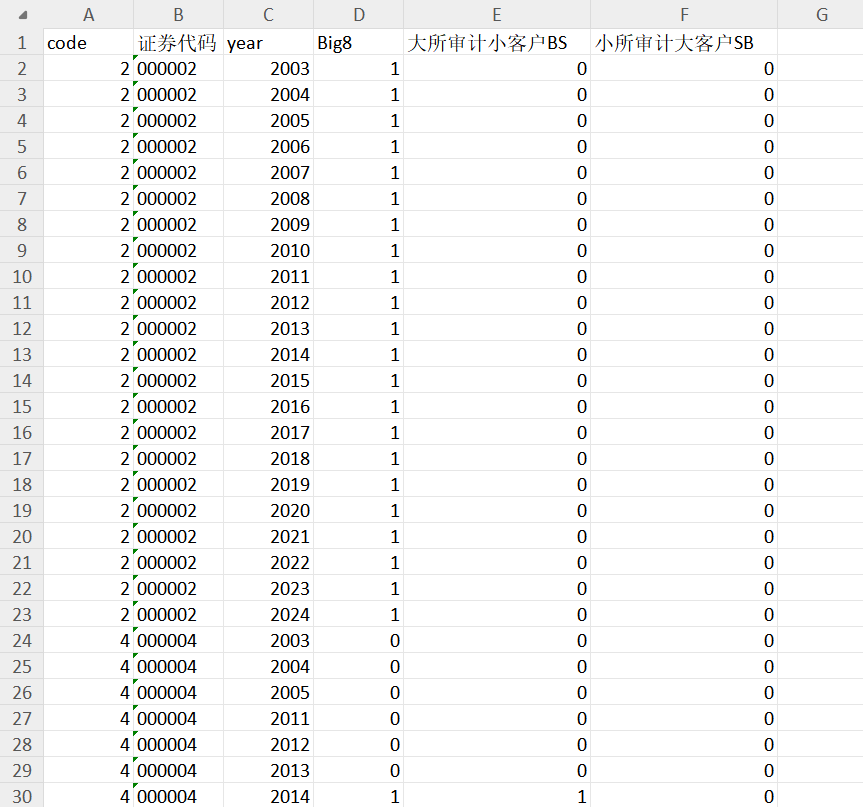Click 000004 security code in row 30

pyautogui.click(x=178, y=796)
